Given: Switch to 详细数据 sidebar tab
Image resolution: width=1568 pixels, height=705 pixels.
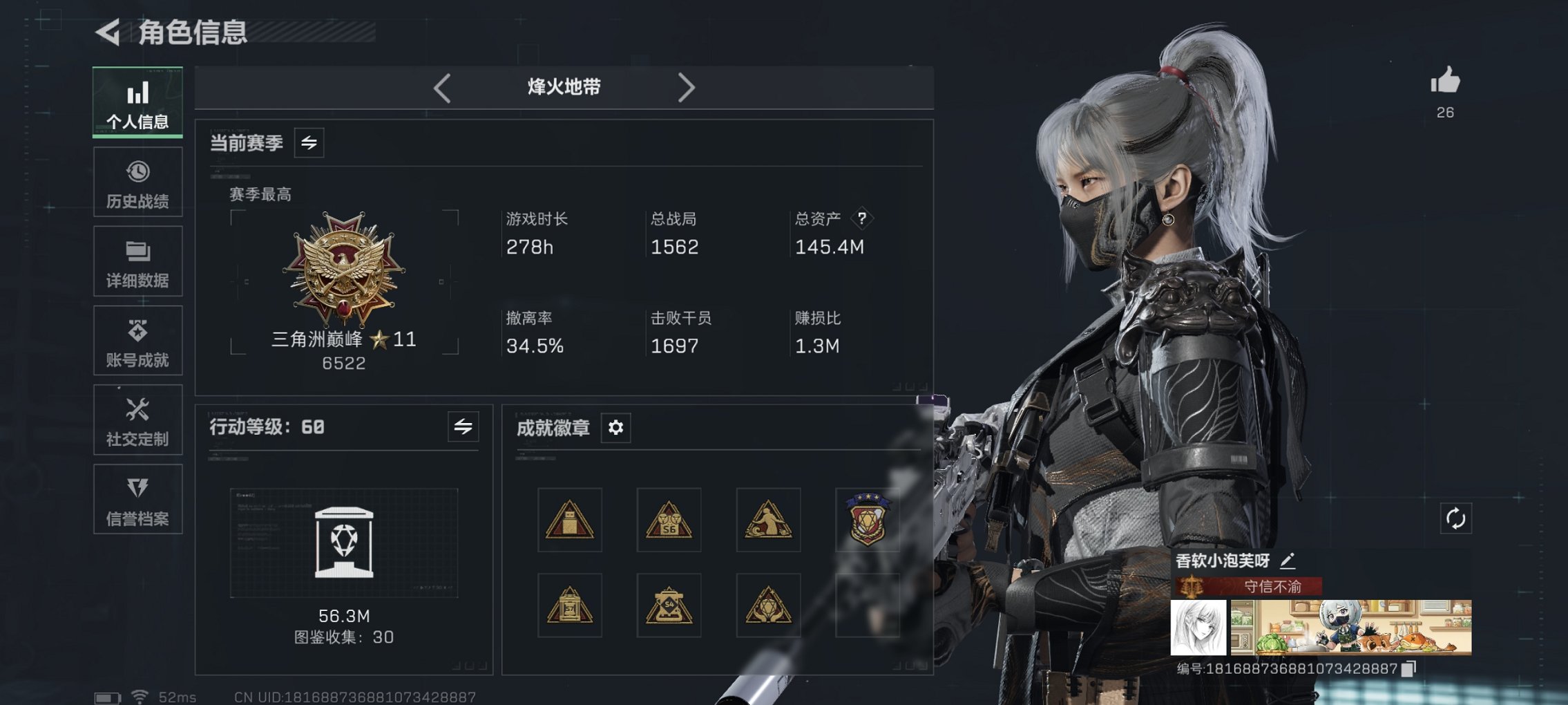Looking at the screenshot, I should [x=137, y=262].
